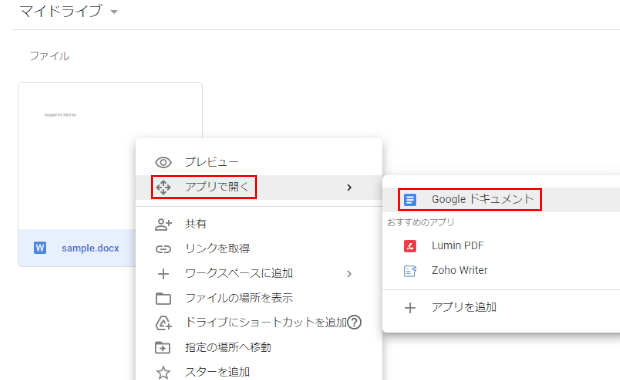
Task: Click the plus icon beside ワークスペースに追加
Action: click(163, 274)
